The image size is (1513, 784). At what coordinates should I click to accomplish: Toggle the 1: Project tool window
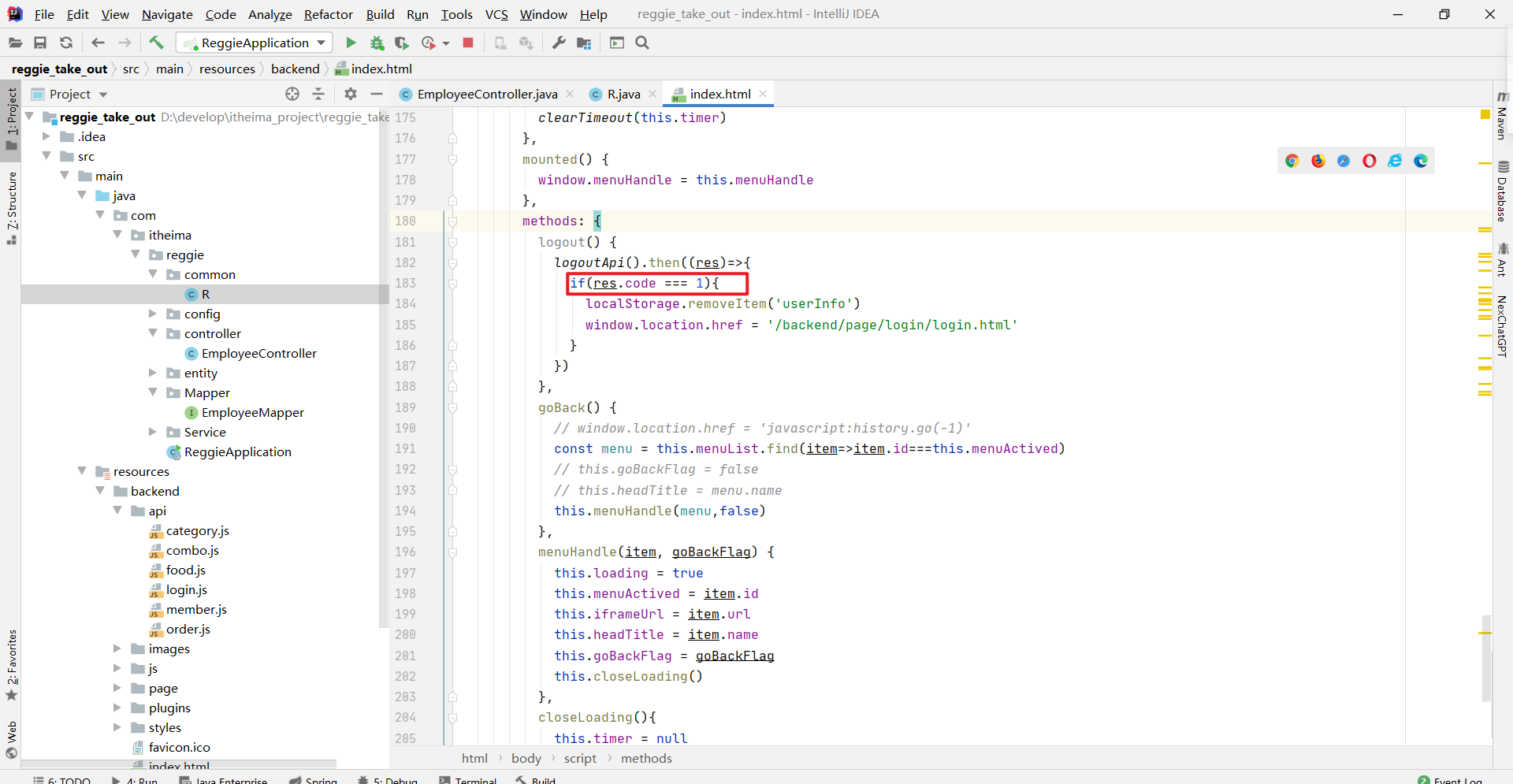[11, 119]
